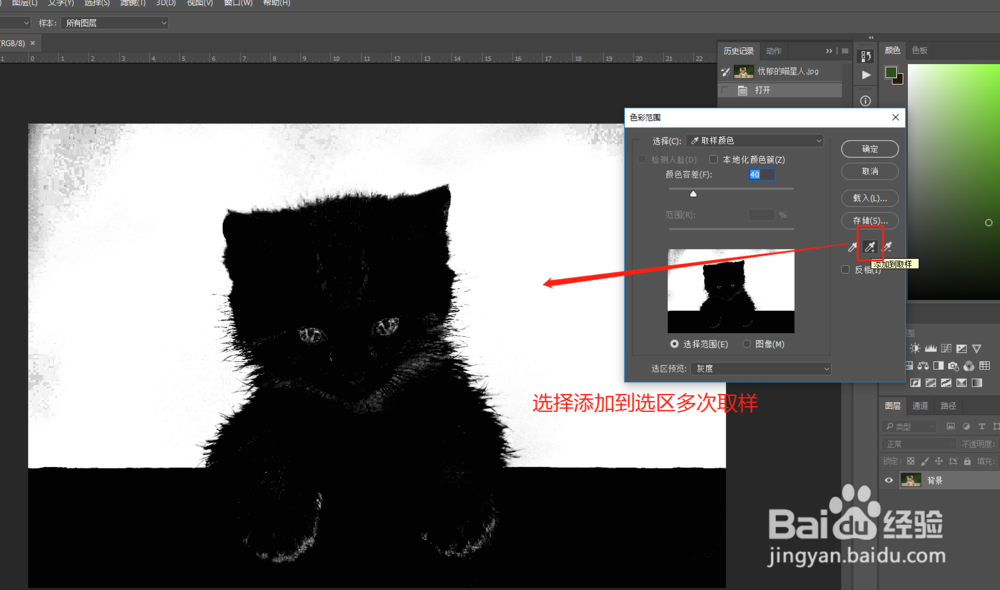Click the 背景 layer thumbnail
The image size is (1000, 590).
tap(910, 480)
